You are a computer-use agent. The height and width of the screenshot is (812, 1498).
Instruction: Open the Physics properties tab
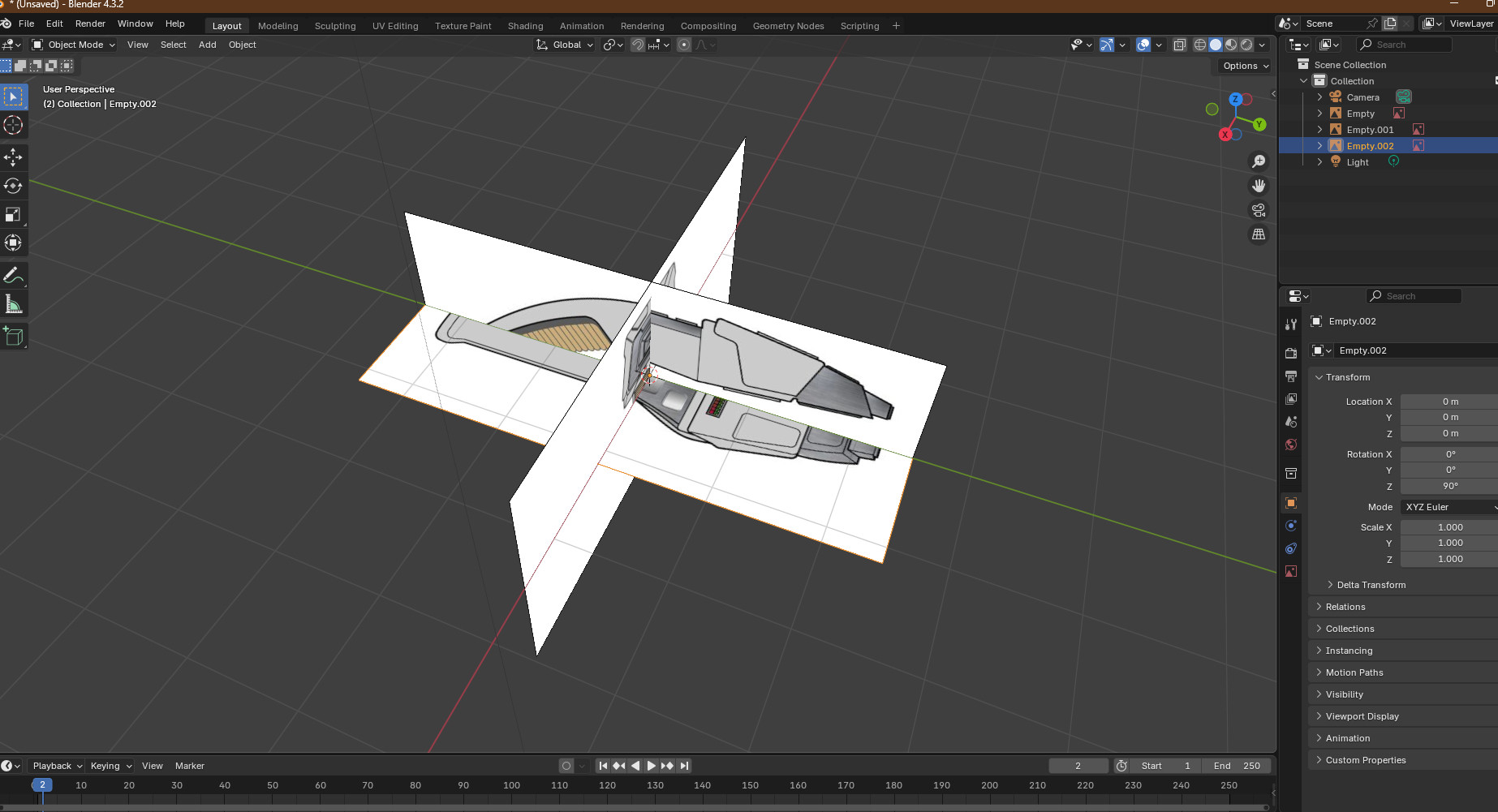[1291, 526]
